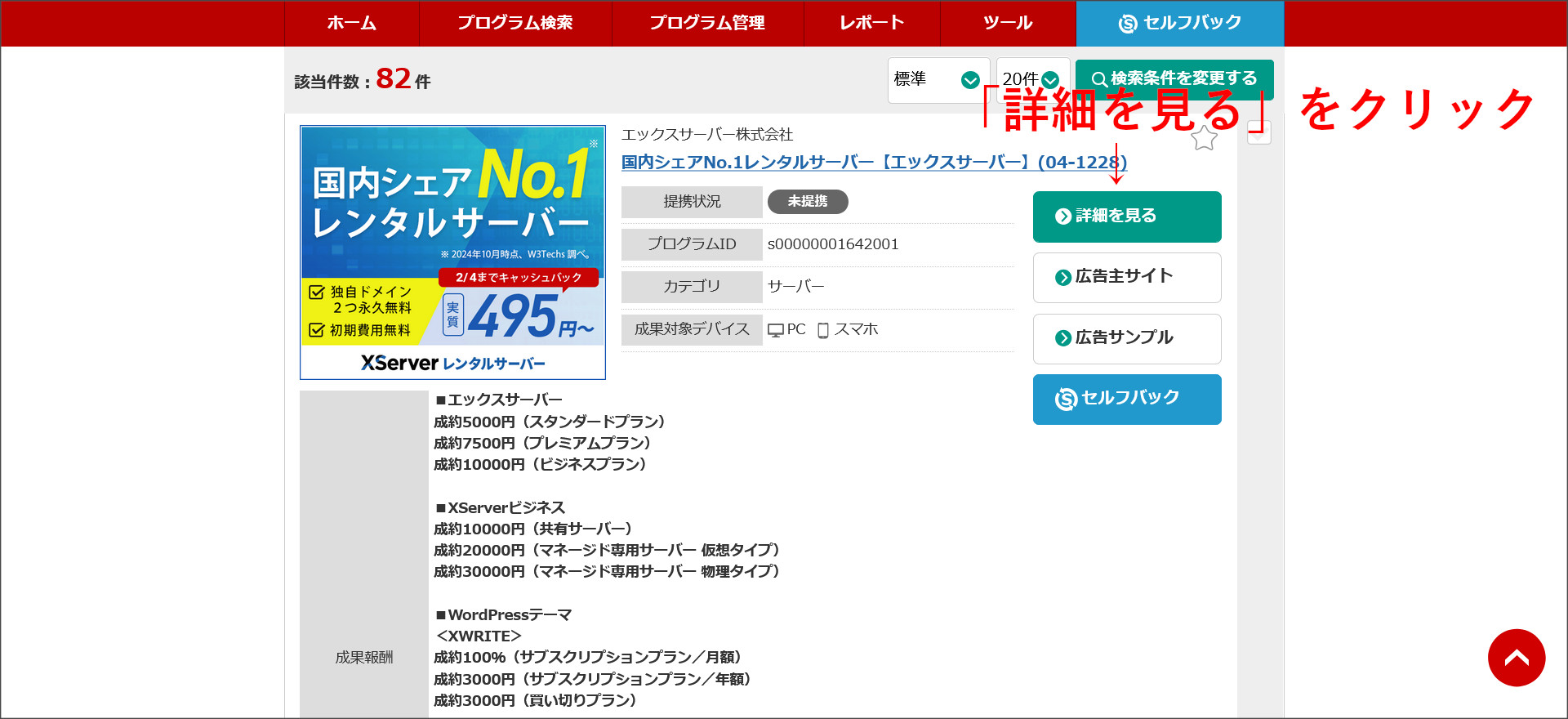
Task: Open the 広告サンプル button
Action: click(x=1127, y=339)
